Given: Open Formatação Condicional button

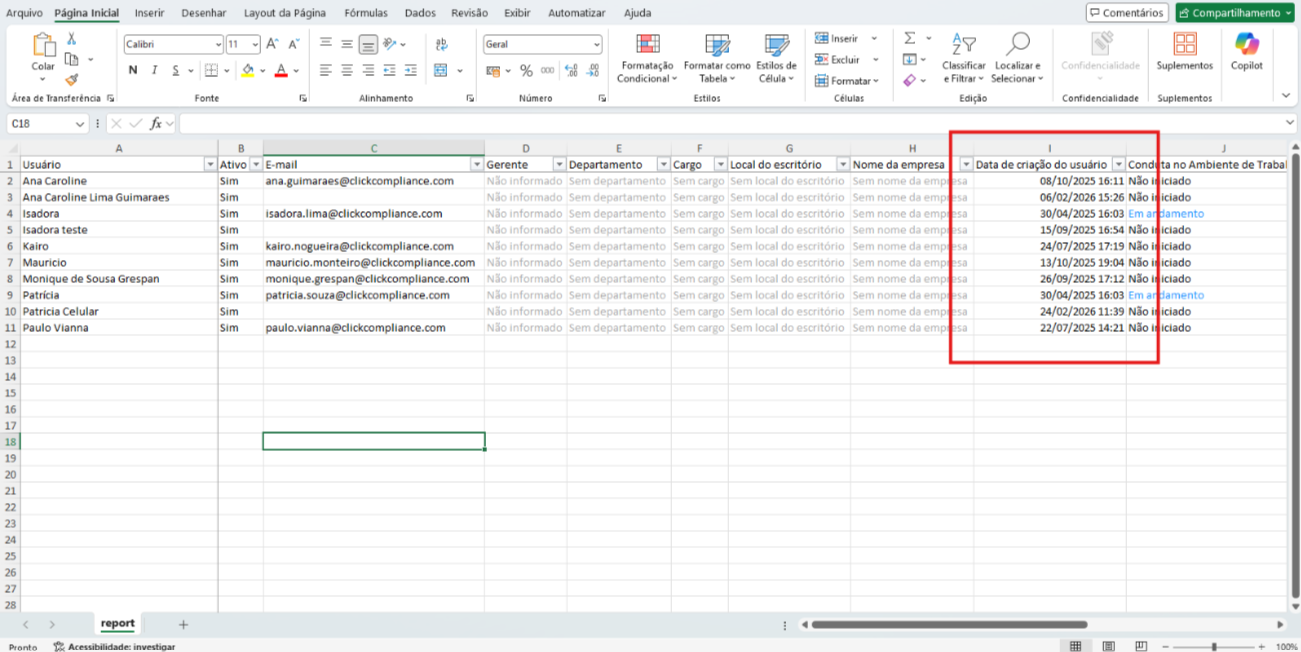Looking at the screenshot, I should (x=647, y=58).
